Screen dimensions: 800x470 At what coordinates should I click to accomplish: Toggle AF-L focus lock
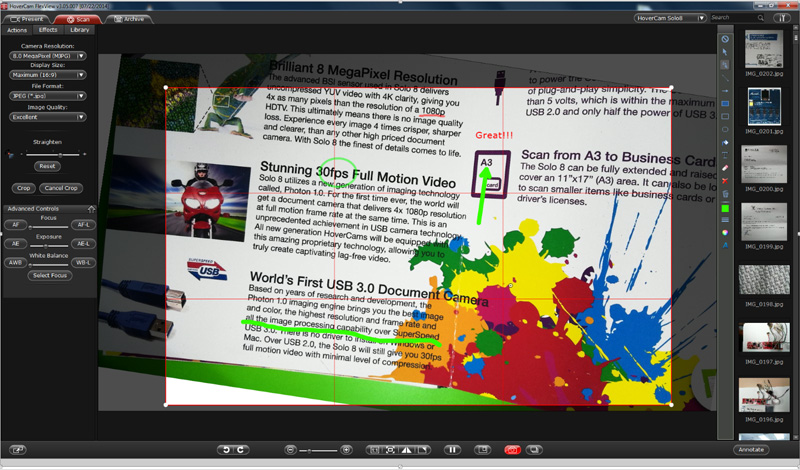click(x=83, y=225)
